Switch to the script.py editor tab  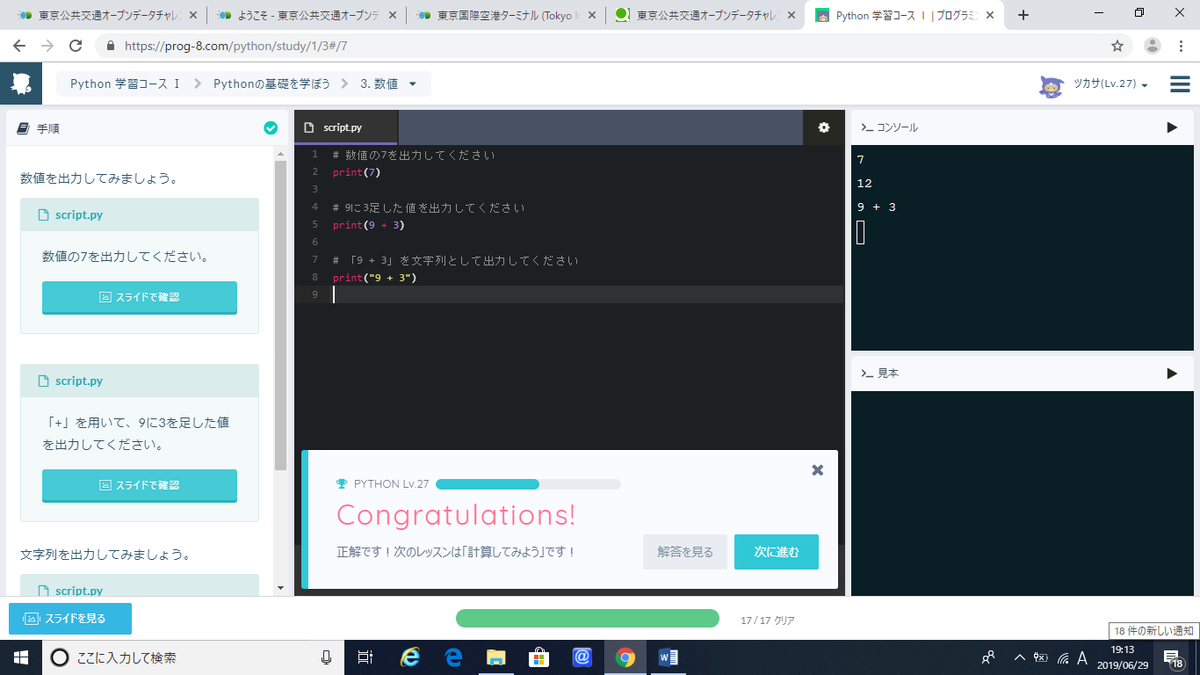(345, 127)
